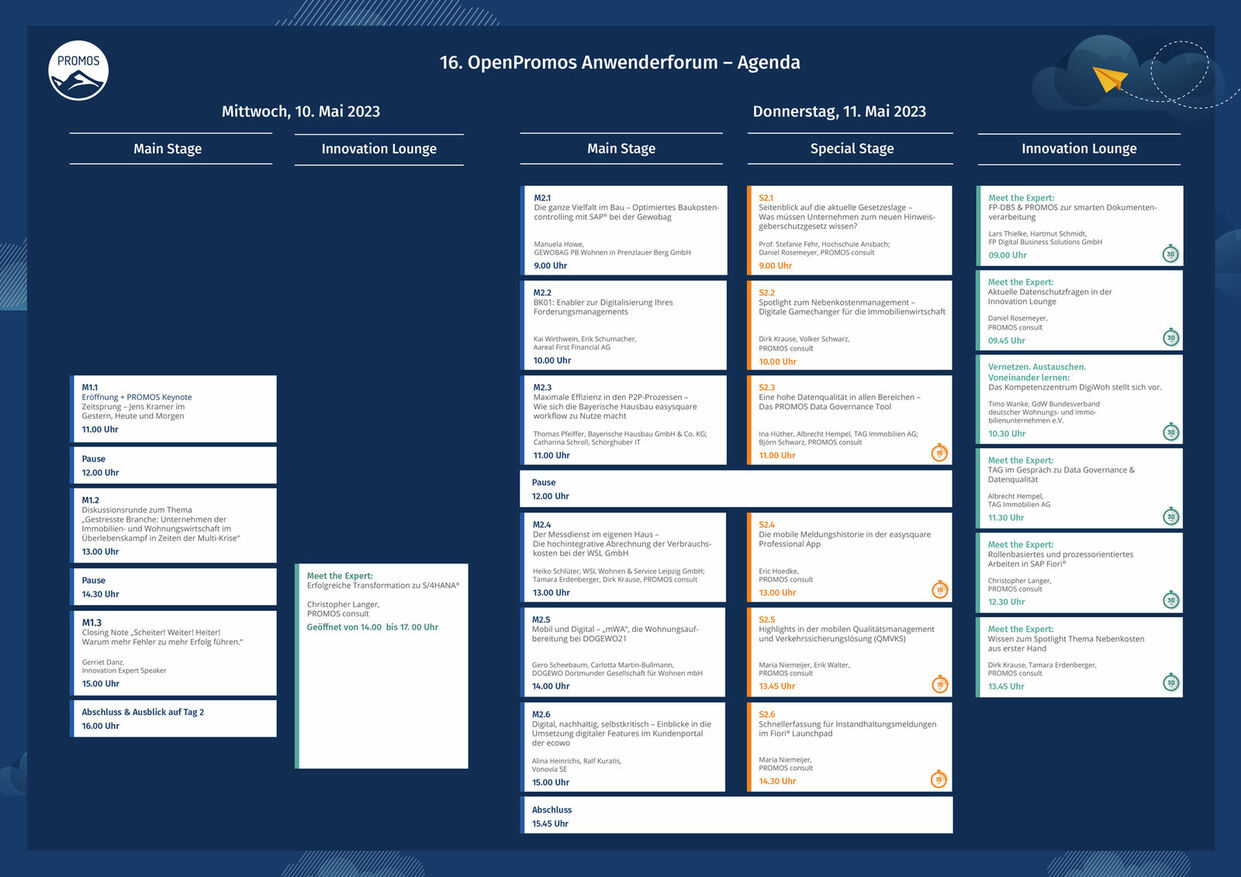
Task: Click 'TAG im Gespräch zu Data Governance' title
Action: pyautogui.click(x=1062, y=475)
